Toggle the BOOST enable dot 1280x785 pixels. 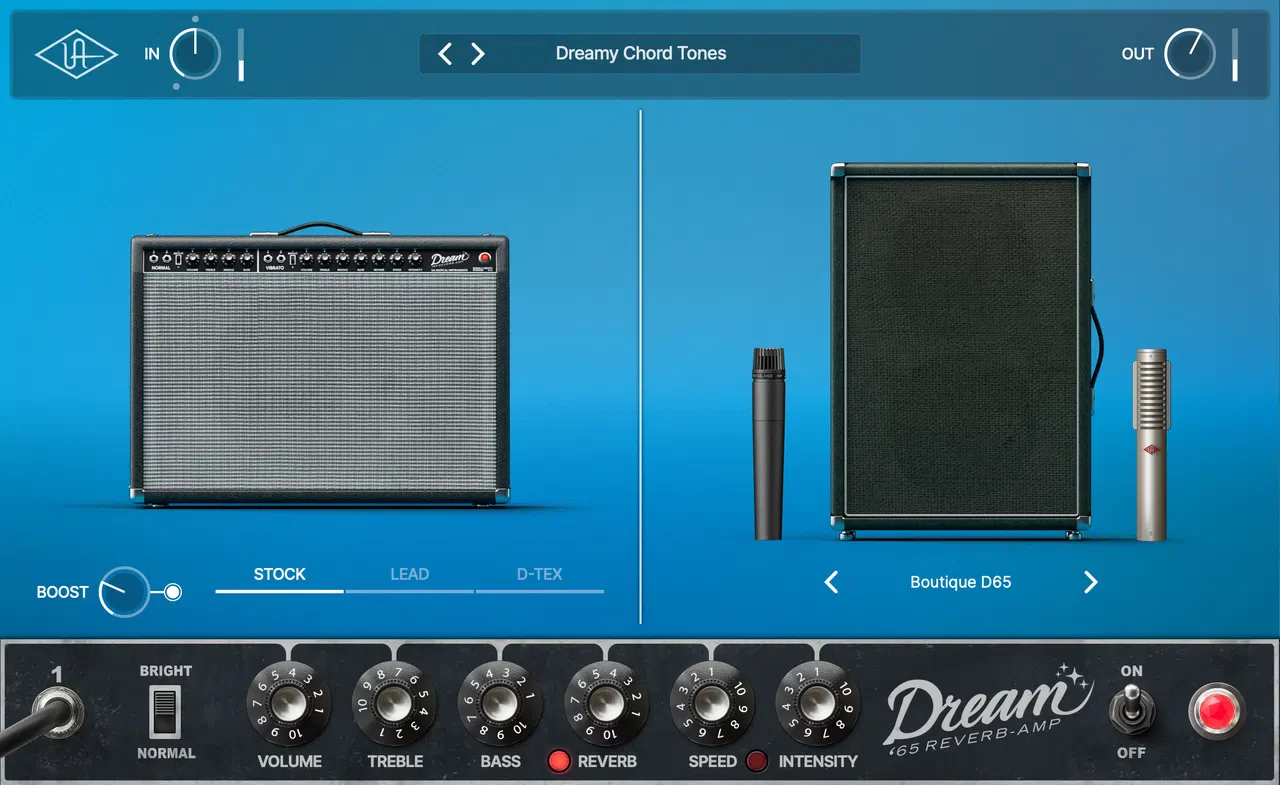tap(171, 592)
